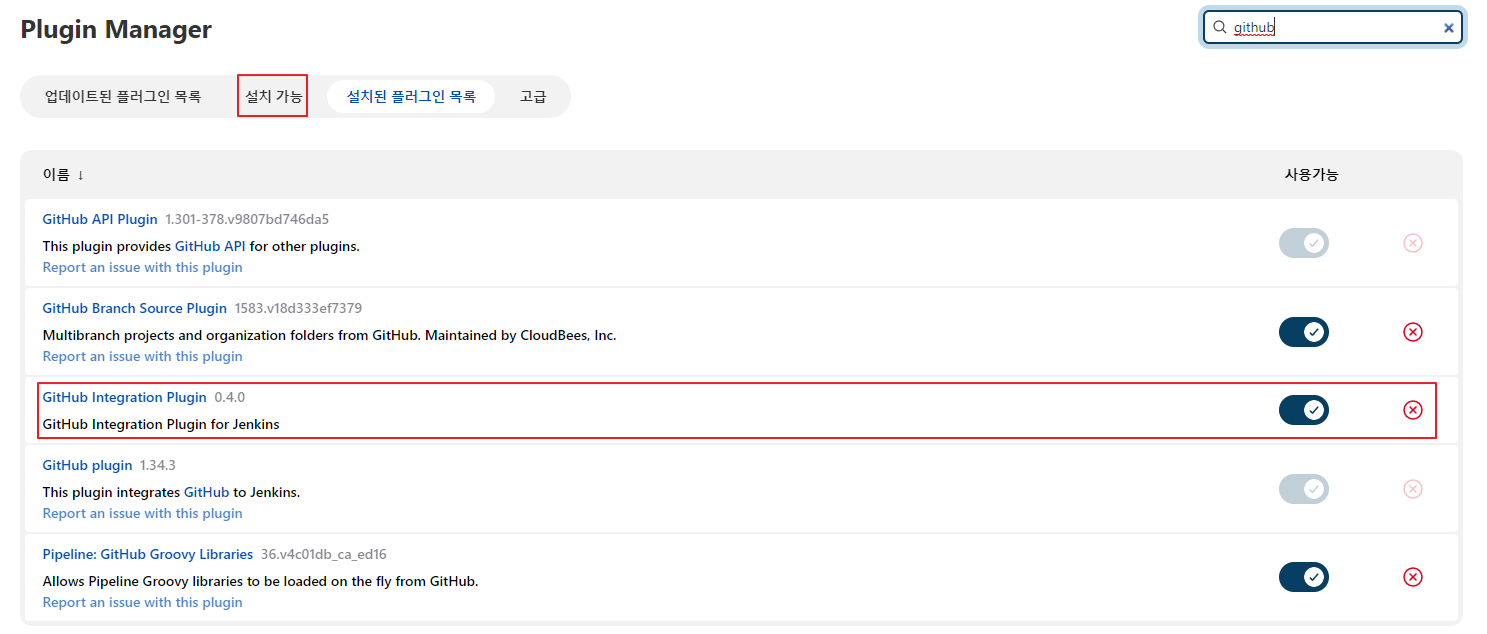The height and width of the screenshot is (634, 1487).
Task: Sort by the 이름 column header
Action: click(x=63, y=174)
